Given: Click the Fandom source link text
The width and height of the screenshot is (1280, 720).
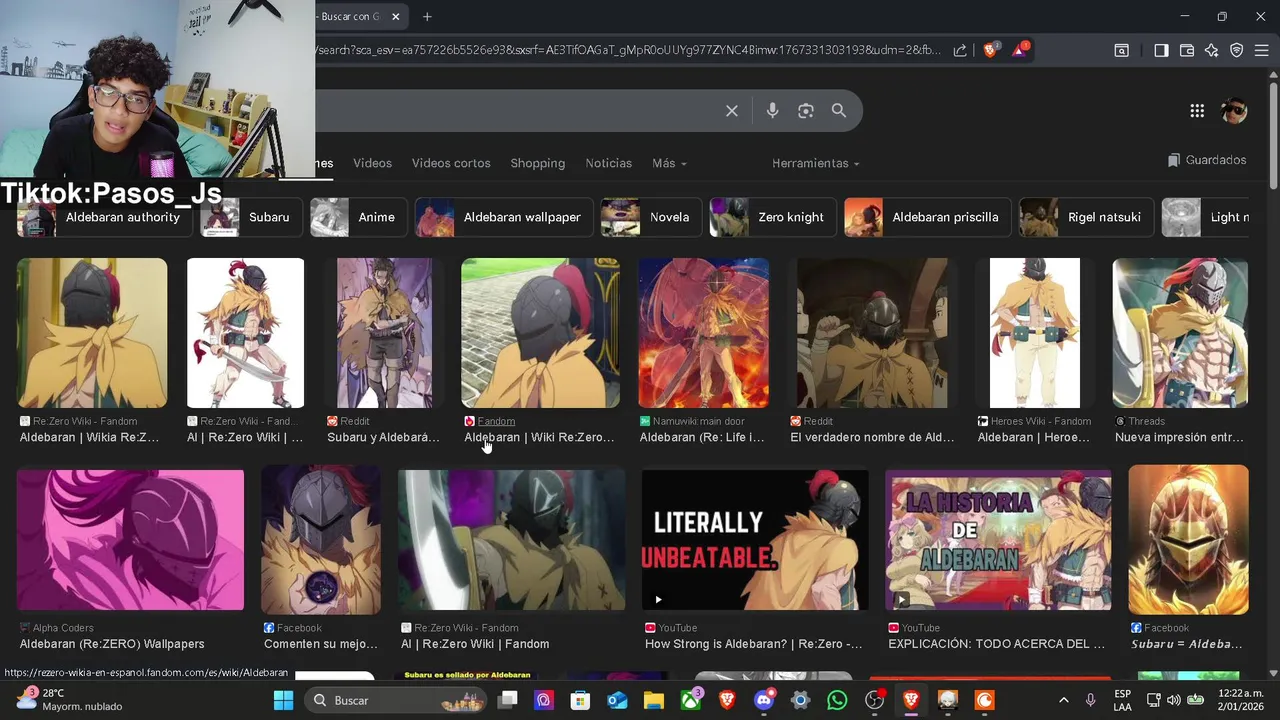Looking at the screenshot, I should click(496, 421).
